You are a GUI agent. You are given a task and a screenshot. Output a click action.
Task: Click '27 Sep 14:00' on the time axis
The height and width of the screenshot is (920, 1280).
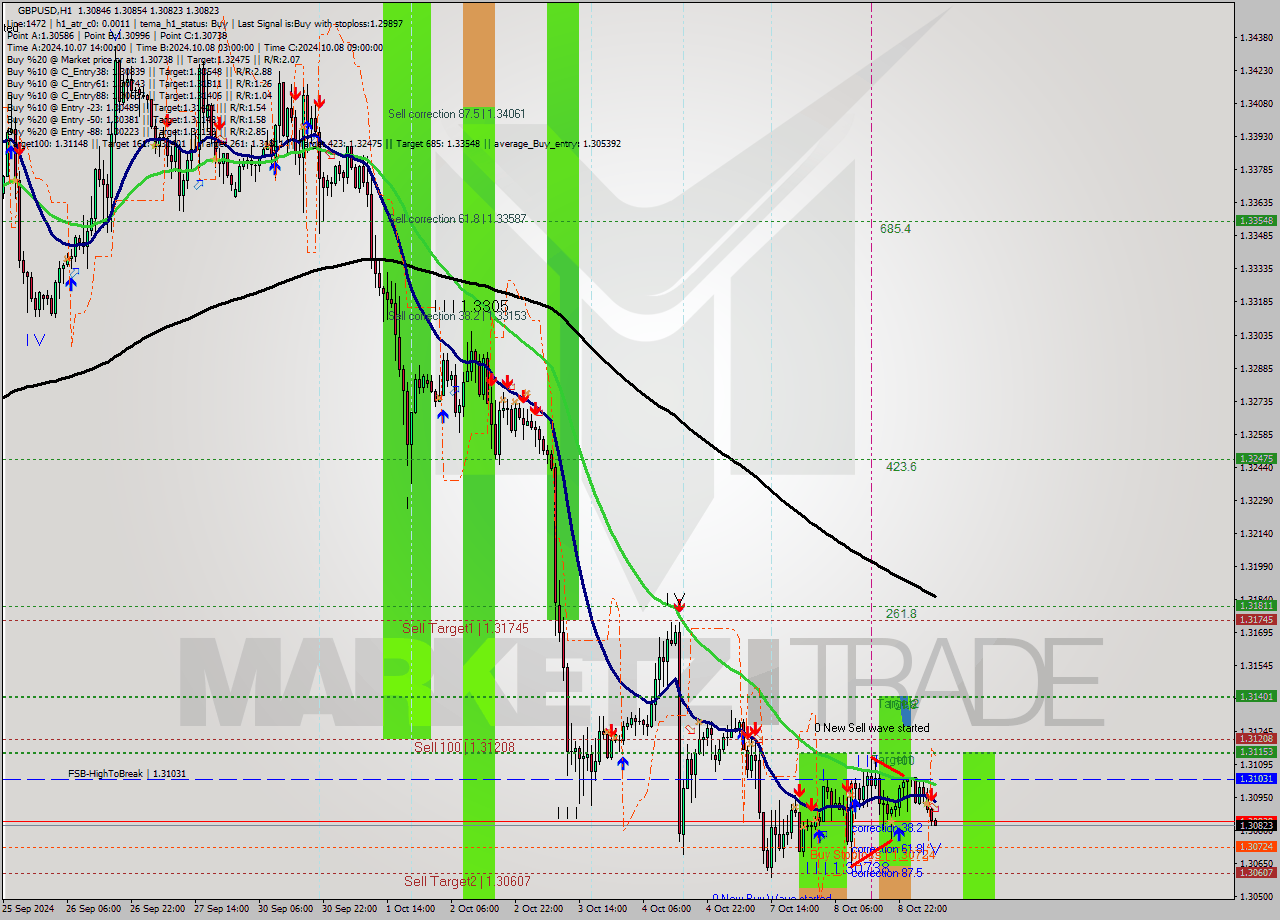(x=223, y=909)
